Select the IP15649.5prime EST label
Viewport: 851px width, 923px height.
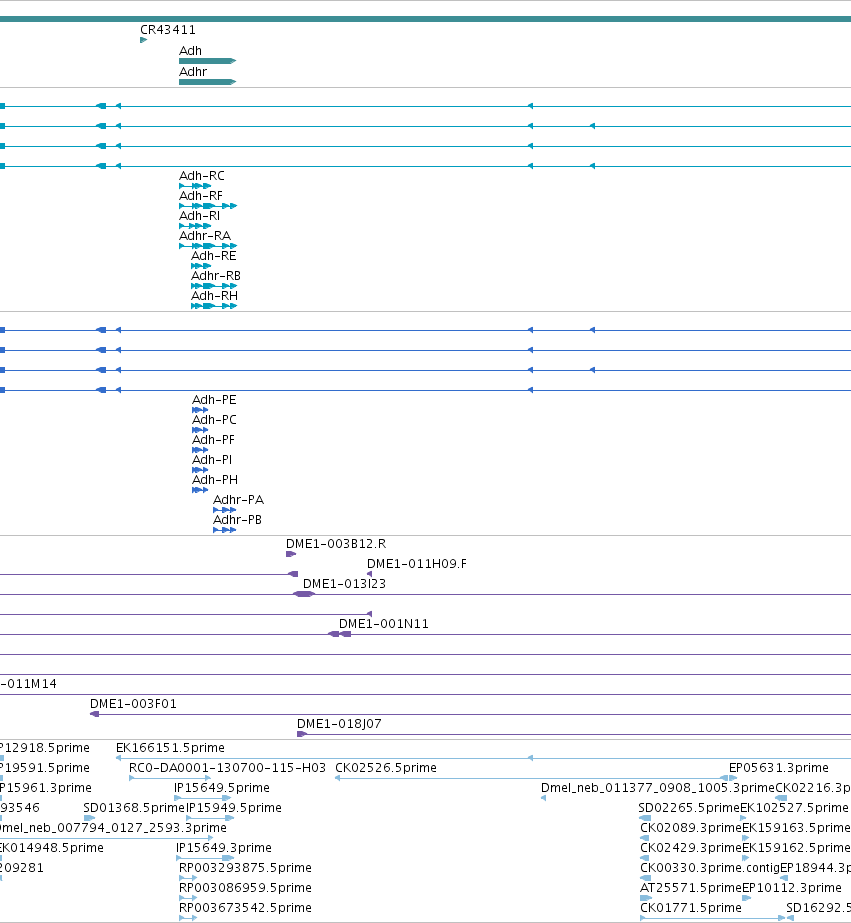(222, 788)
